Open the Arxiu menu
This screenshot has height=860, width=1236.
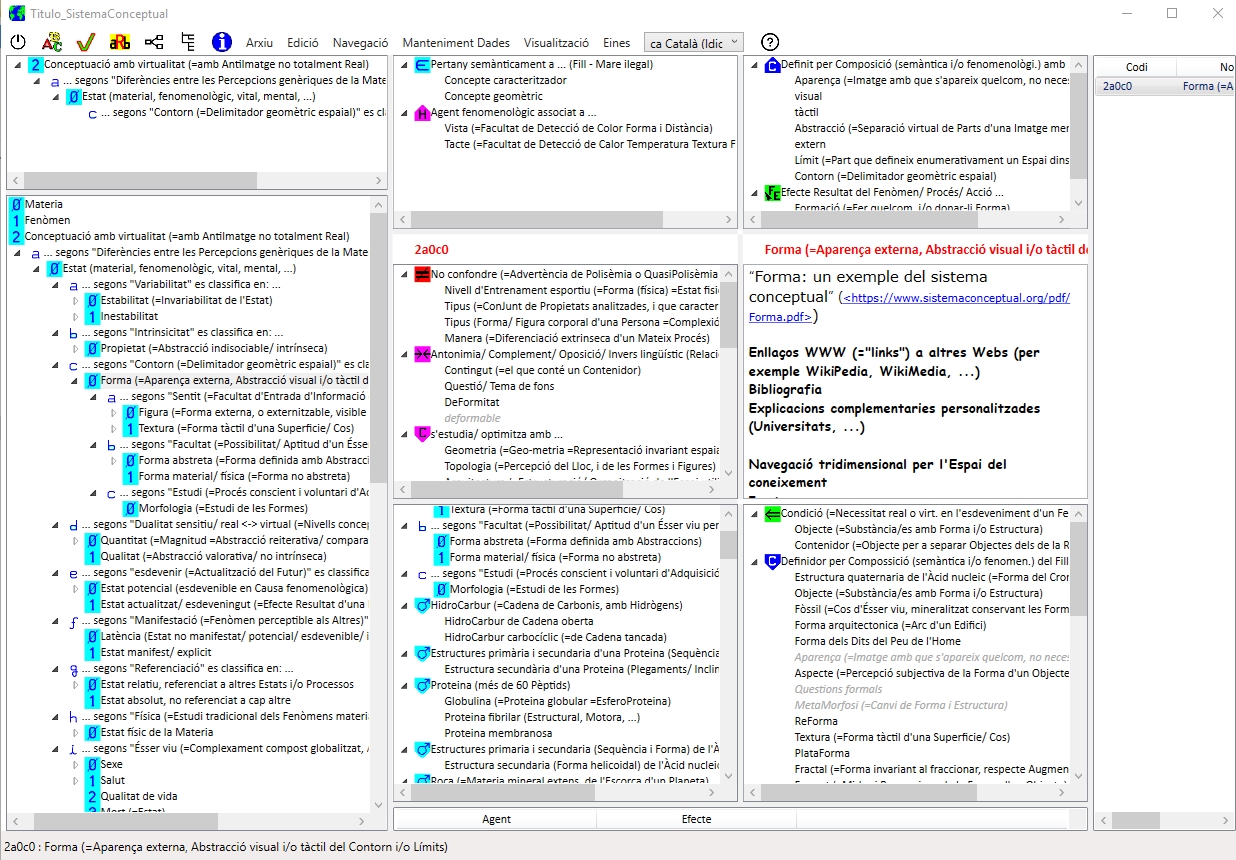click(x=259, y=43)
